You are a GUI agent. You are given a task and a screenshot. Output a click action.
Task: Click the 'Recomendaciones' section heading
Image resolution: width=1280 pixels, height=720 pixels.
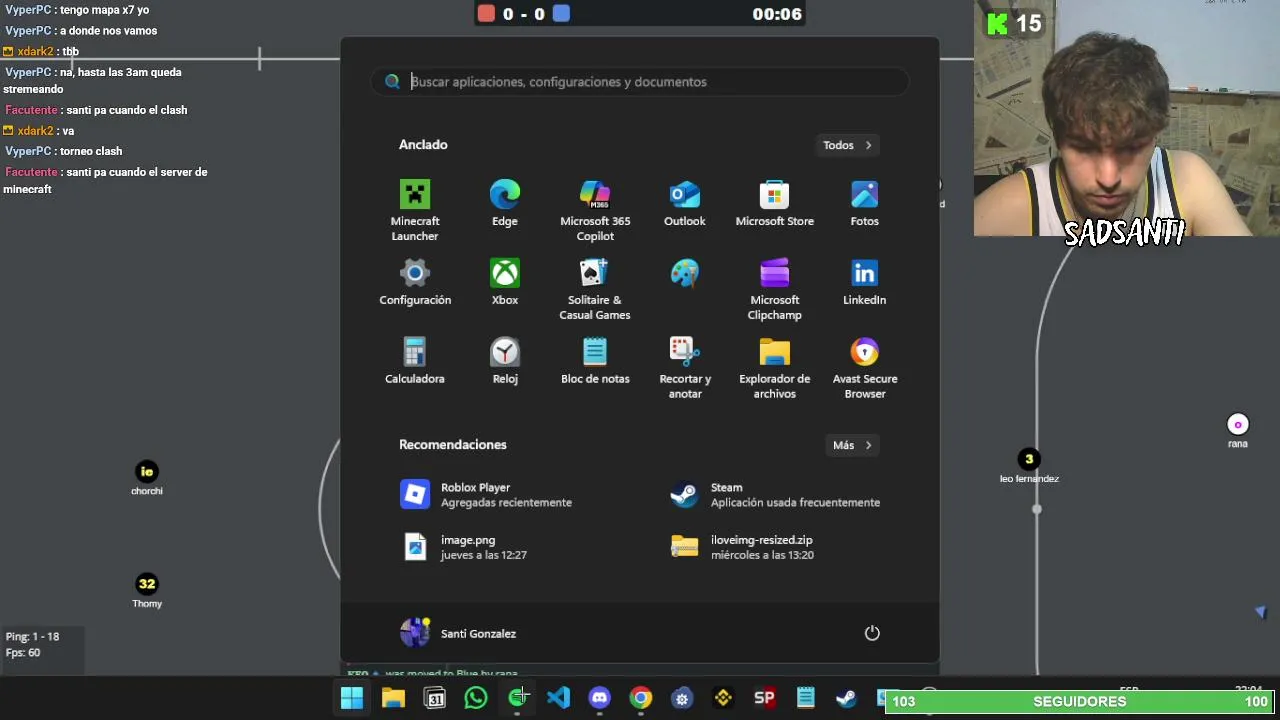pyautogui.click(x=453, y=445)
